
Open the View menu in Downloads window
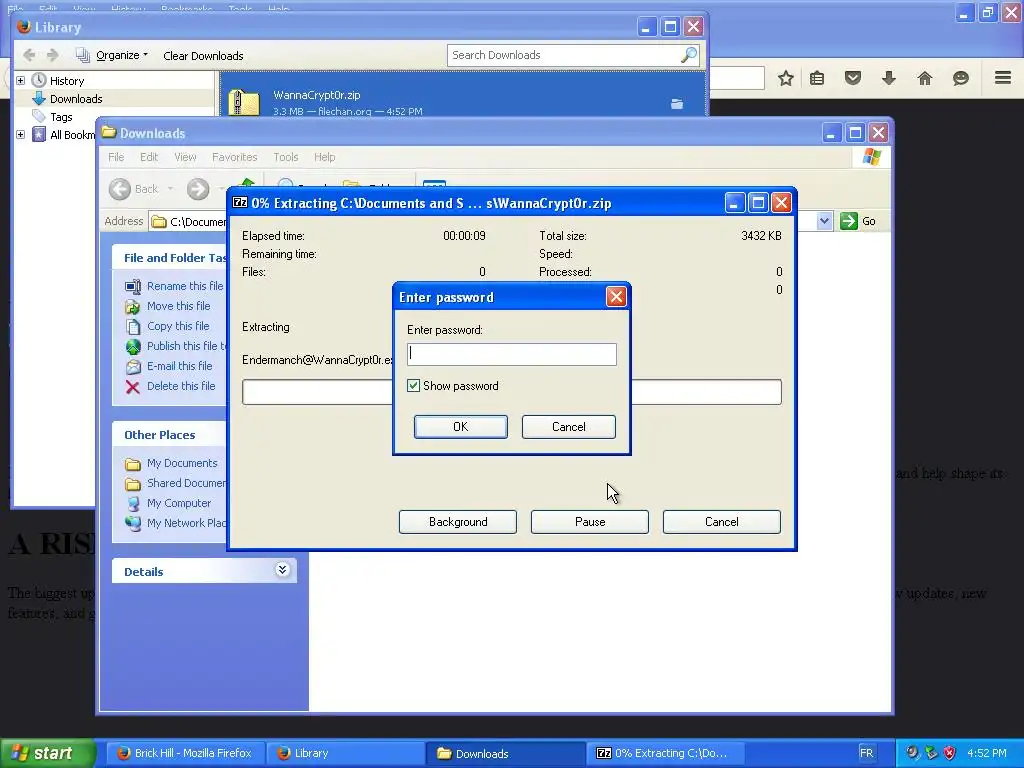185,157
